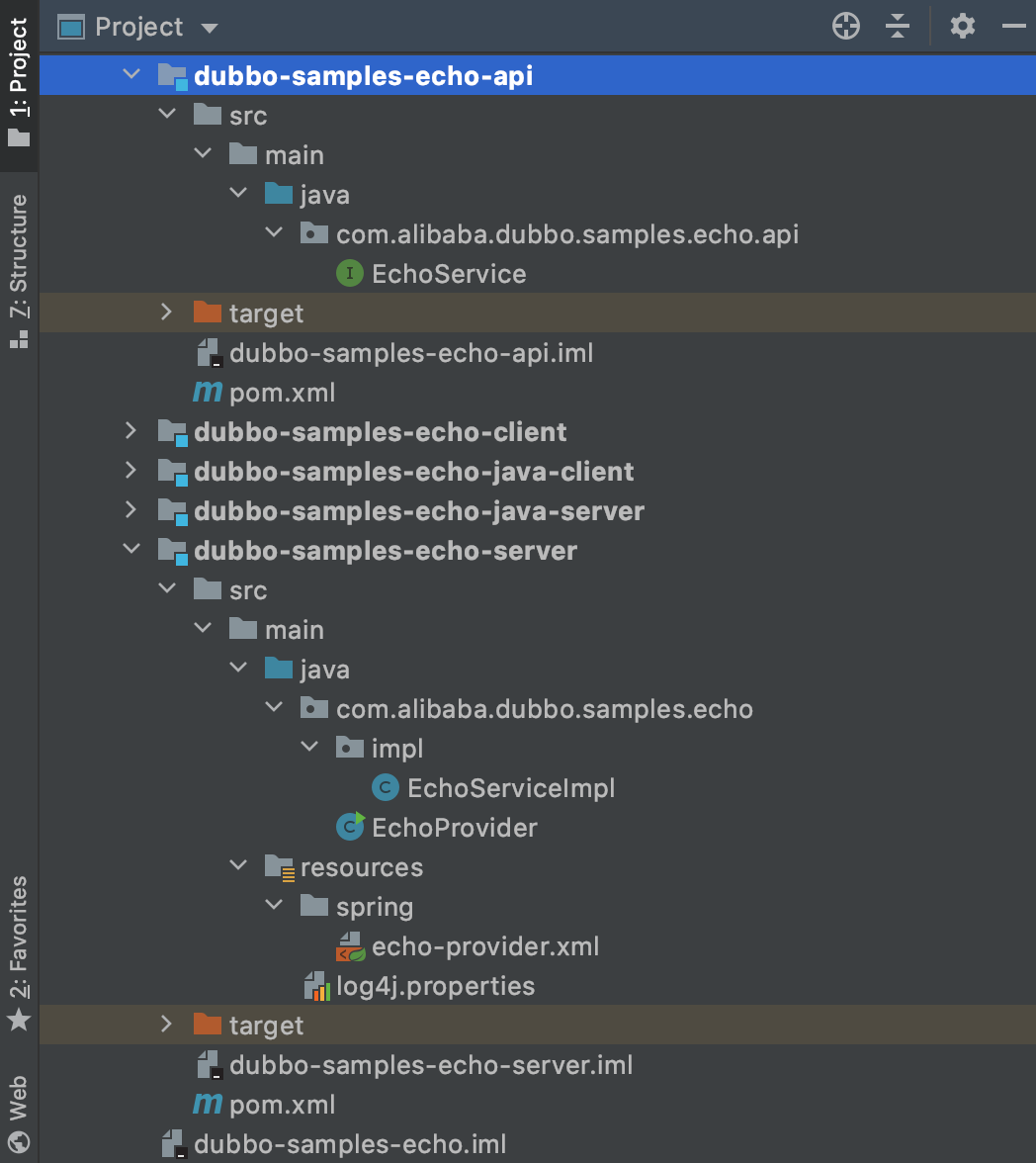Open the Favorites tool window tab
This screenshot has width=1036, height=1163.
click(x=19, y=949)
